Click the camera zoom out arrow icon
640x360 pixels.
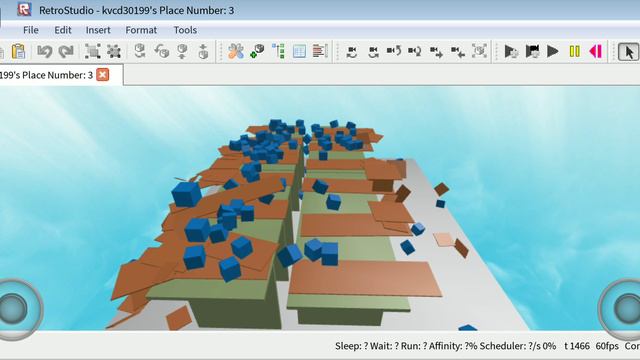coord(458,52)
